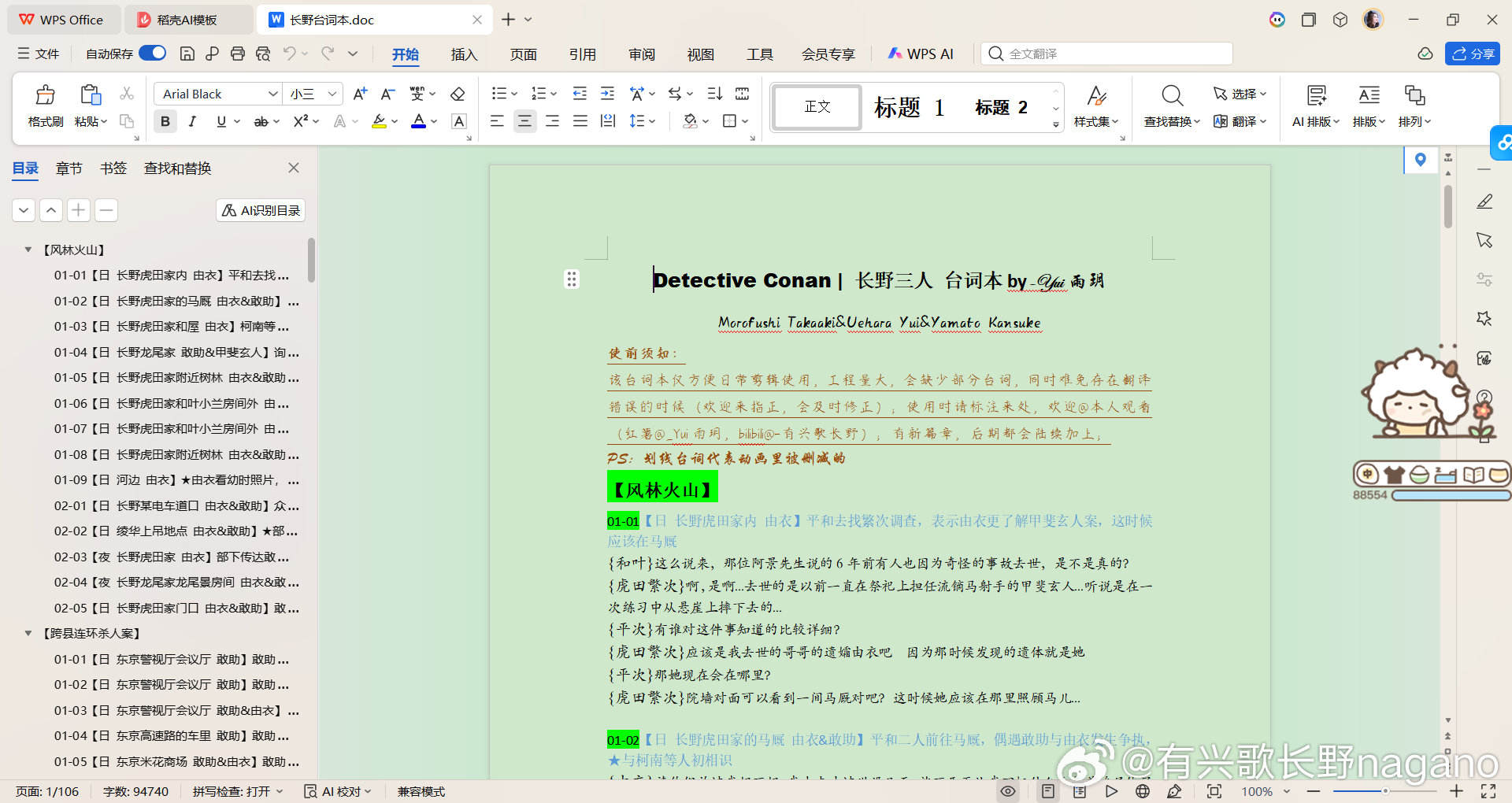This screenshot has height=803, width=1512.
Task: Open the Insert (插入) ribbon tab
Action: tap(464, 54)
